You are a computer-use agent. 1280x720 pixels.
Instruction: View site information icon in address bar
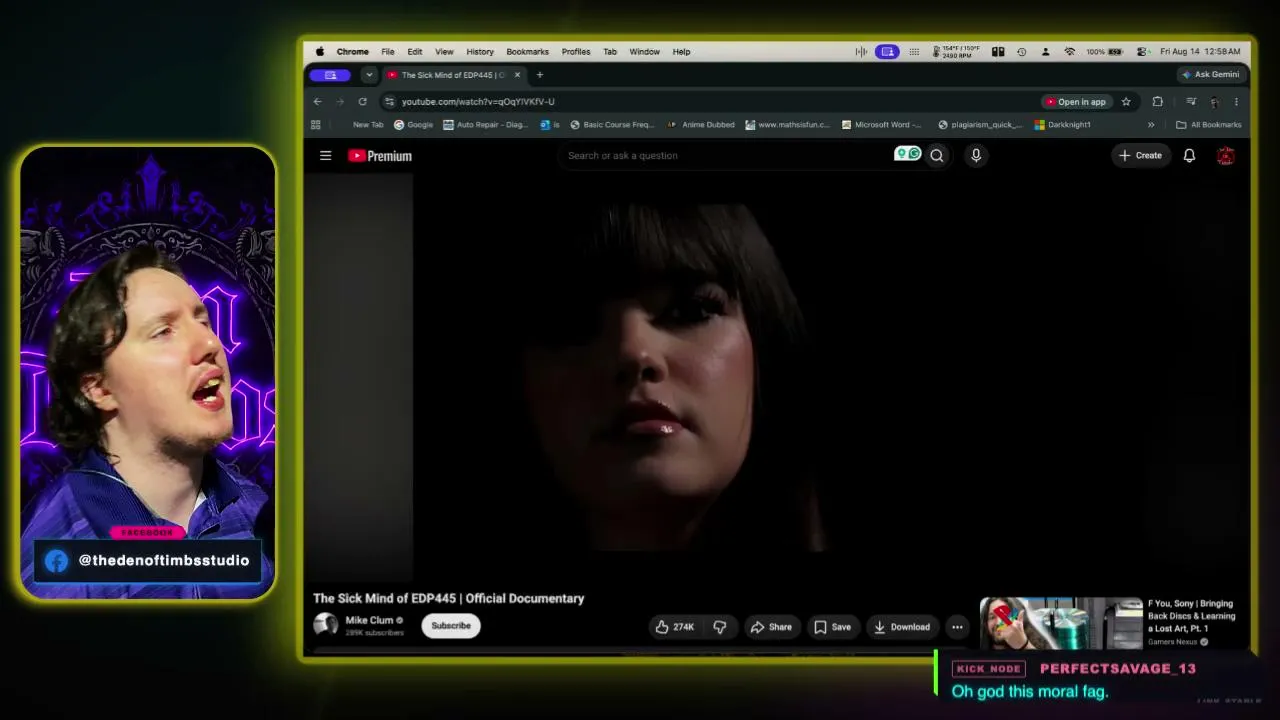[x=389, y=101]
